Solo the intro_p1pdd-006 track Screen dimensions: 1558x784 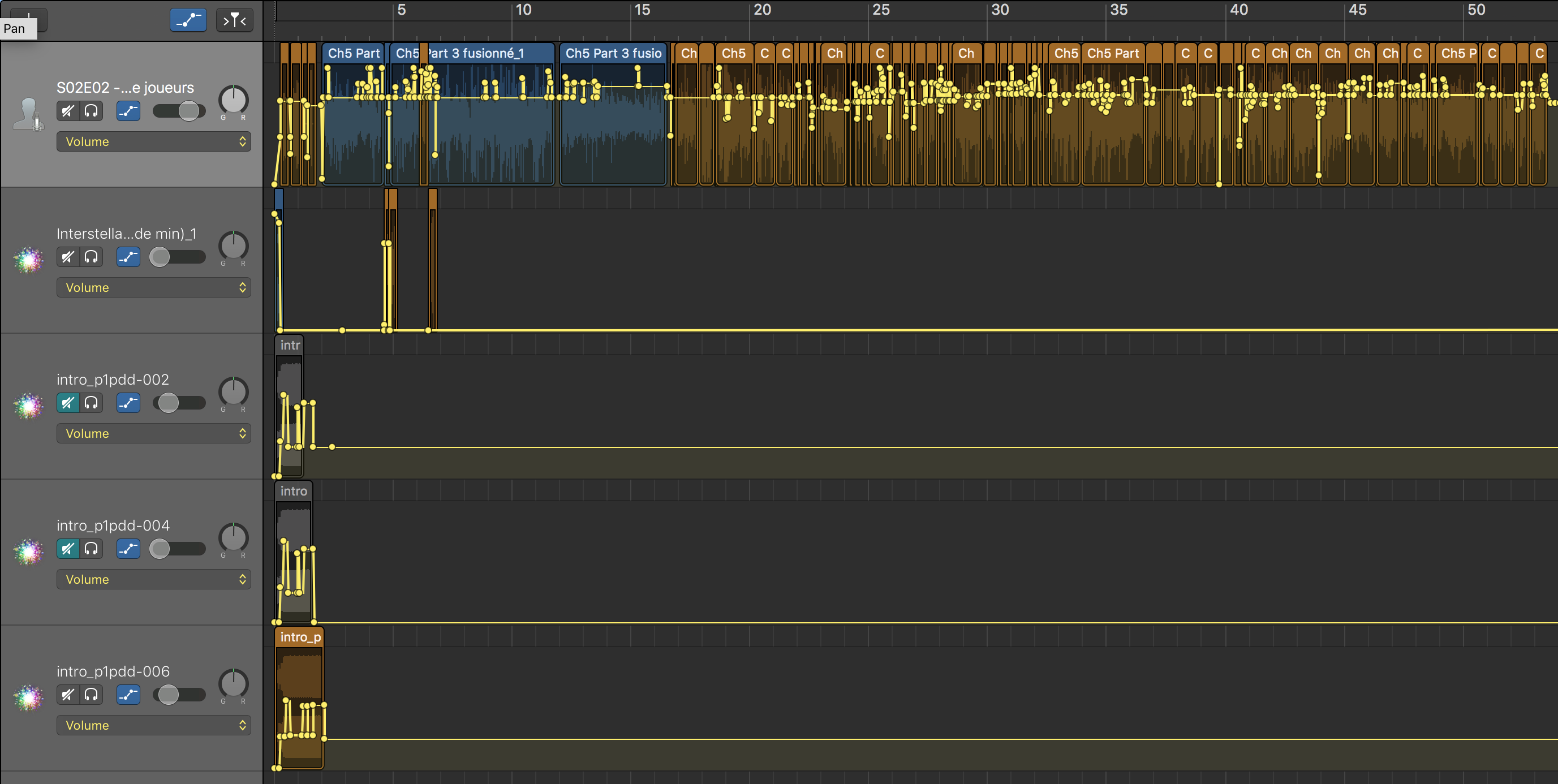click(x=91, y=695)
